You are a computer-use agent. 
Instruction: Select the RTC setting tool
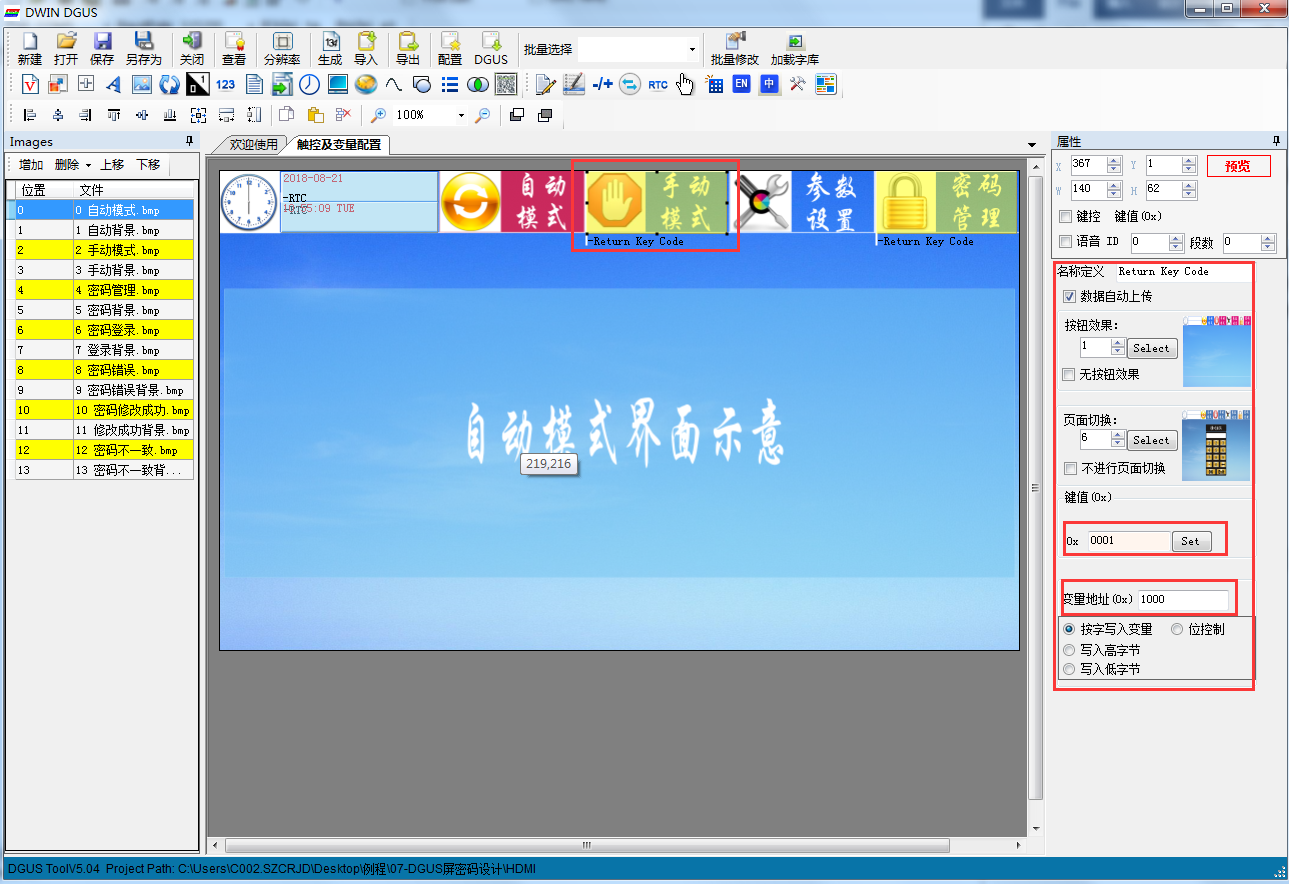[658, 84]
